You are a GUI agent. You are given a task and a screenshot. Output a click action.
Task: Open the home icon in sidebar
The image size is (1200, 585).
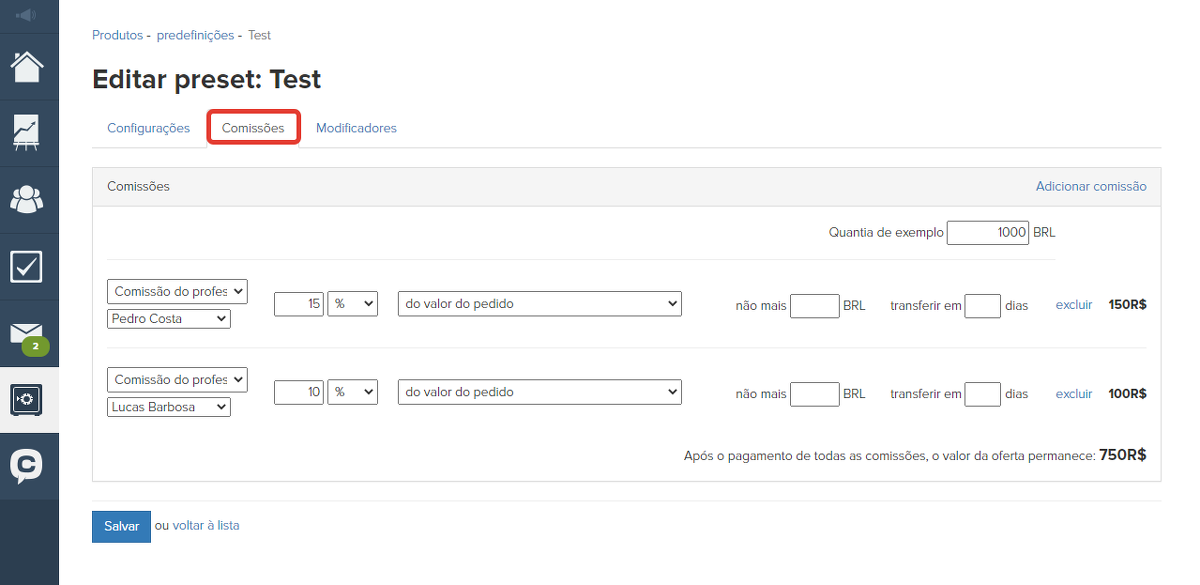pos(28,67)
